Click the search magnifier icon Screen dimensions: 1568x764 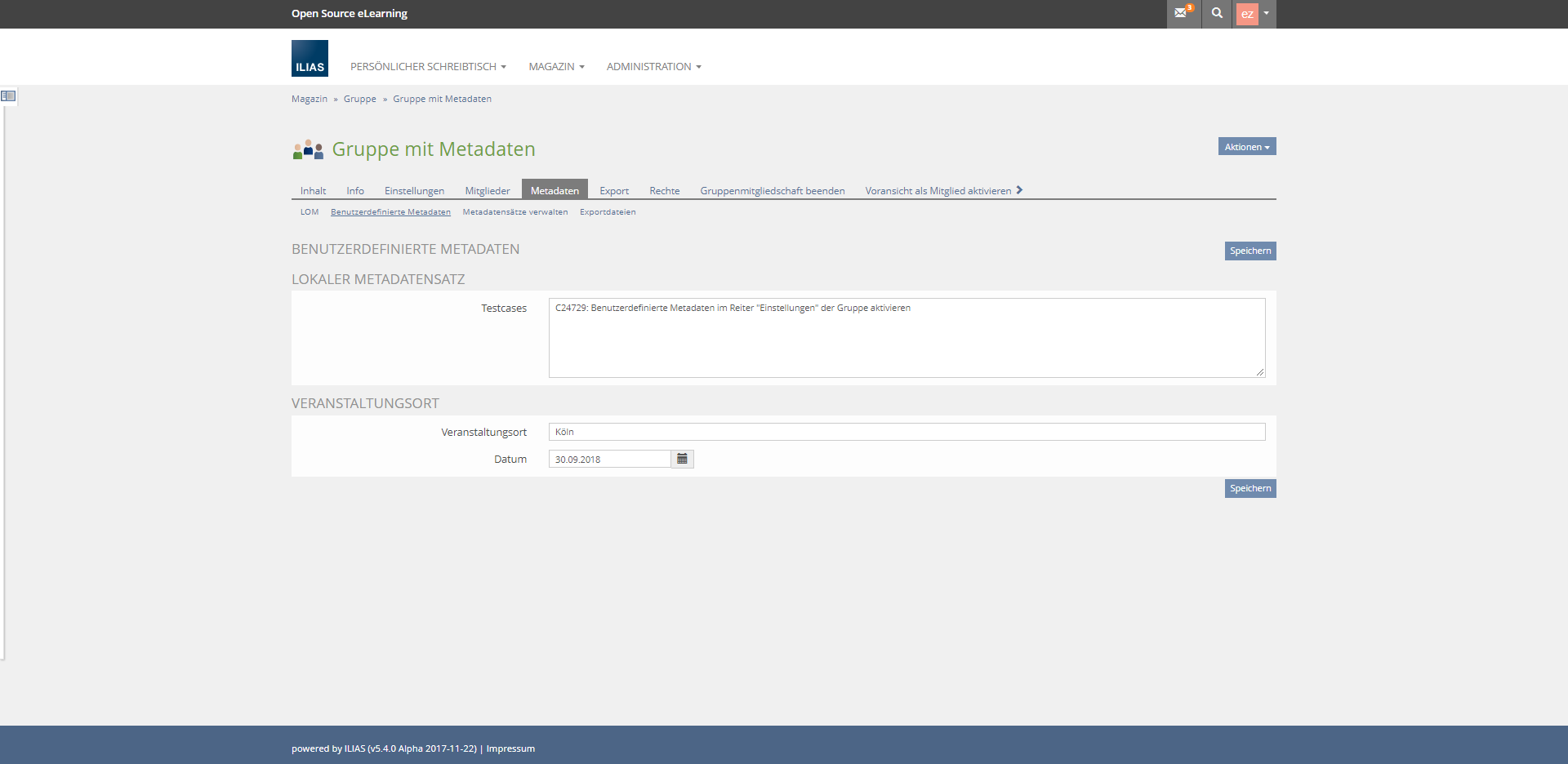(x=1217, y=13)
